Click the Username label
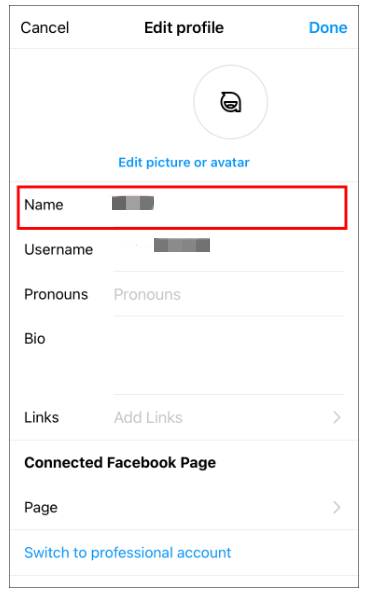The image size is (366, 595). click(59, 250)
